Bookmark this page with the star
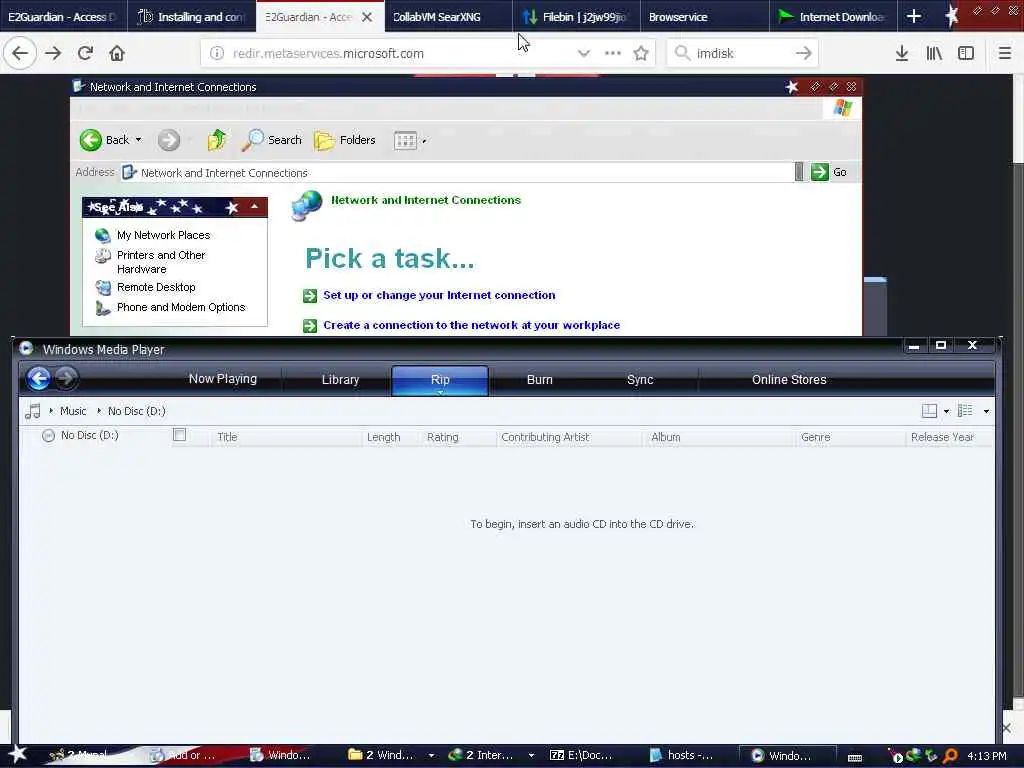 641,54
